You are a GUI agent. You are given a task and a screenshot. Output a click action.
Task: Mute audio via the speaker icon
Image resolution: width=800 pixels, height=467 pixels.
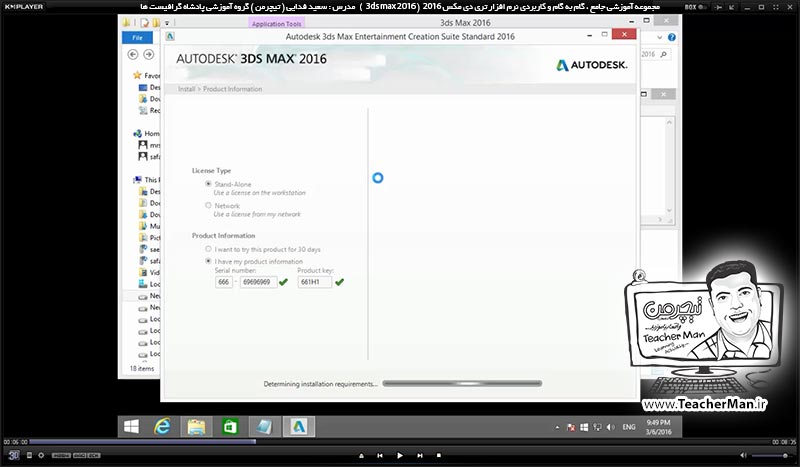coord(743,455)
